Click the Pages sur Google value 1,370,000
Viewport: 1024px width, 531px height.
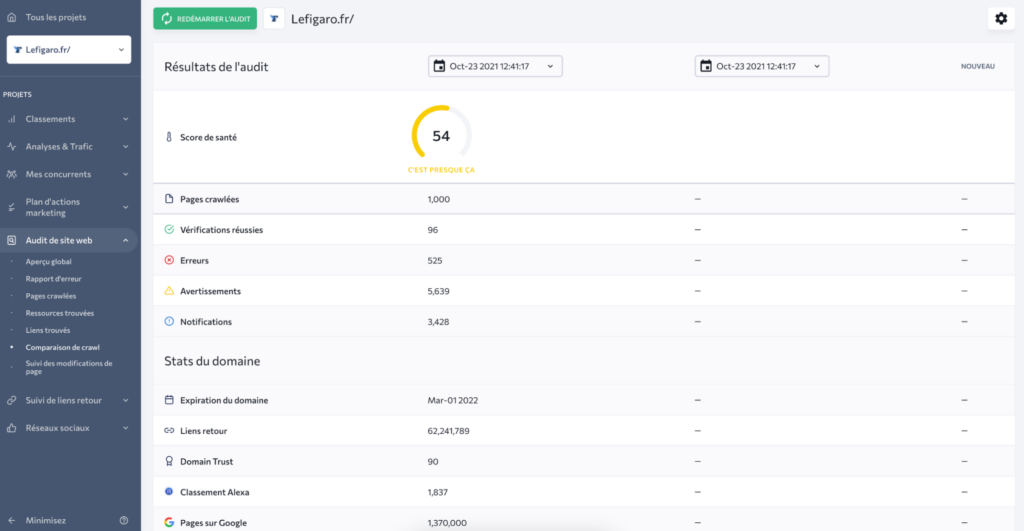point(447,523)
